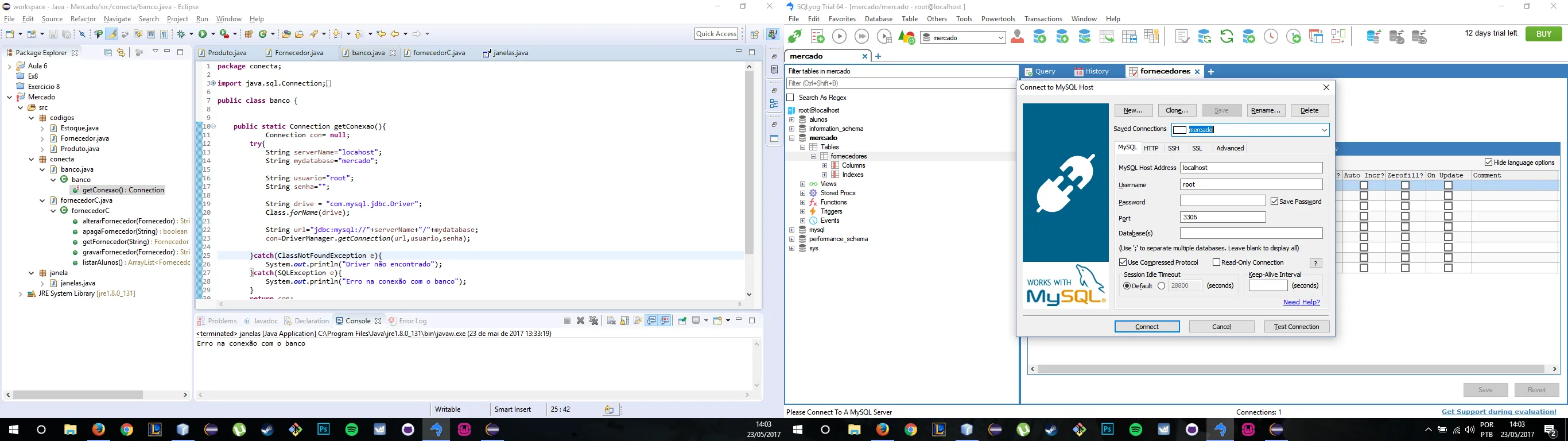The image size is (1568, 441).
Task: Open Spotify from the right taskbar
Action: pos(1136,430)
